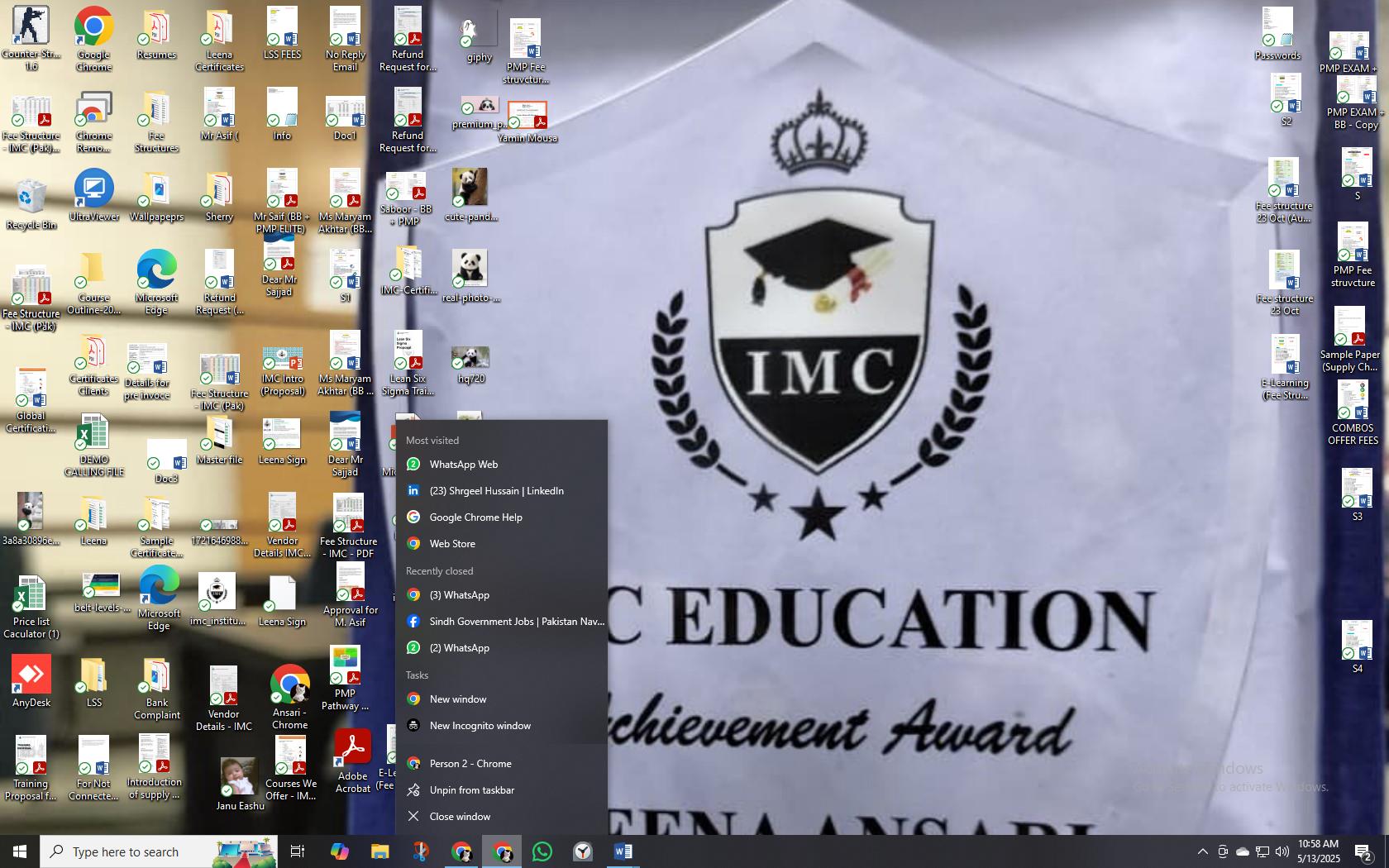This screenshot has width=1389, height=868.
Task: Reopen recently closed (3) WhatsApp
Action: (x=502, y=595)
